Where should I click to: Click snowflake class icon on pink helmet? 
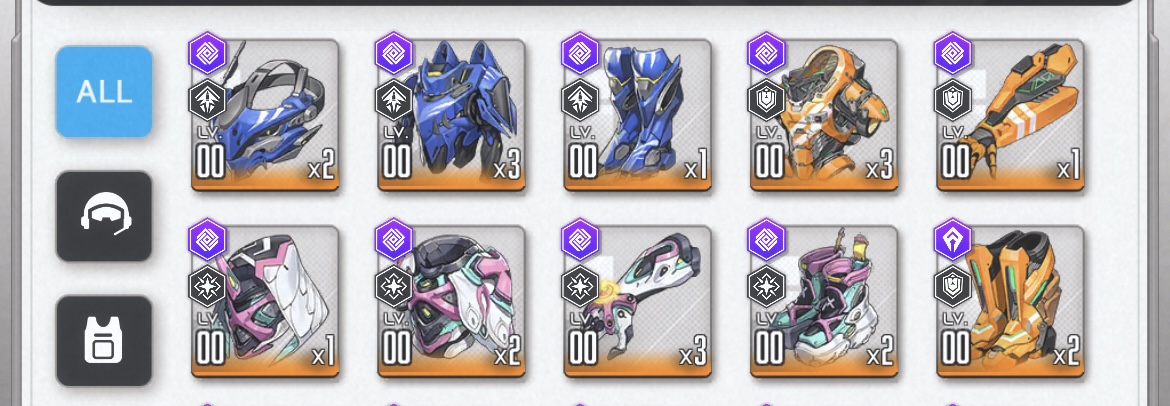(207, 287)
